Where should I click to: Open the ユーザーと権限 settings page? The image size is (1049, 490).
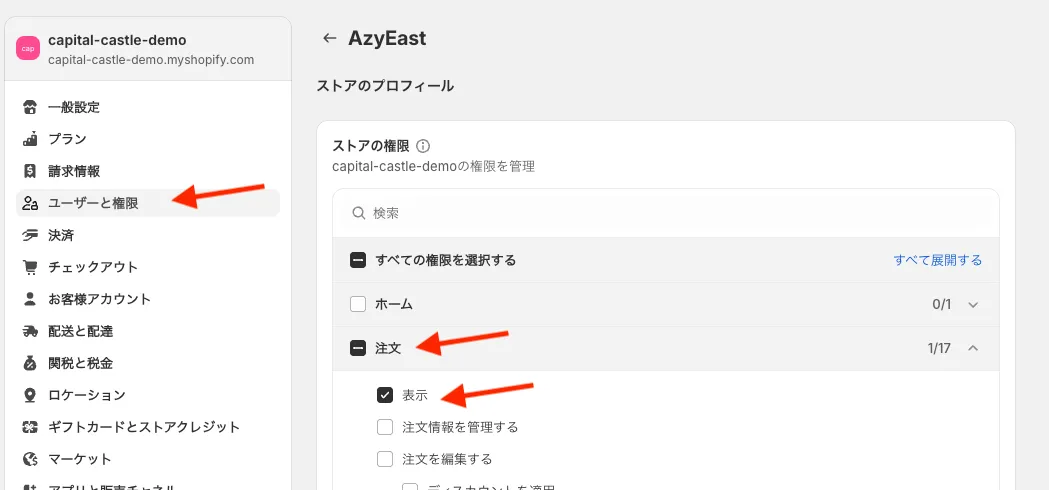point(93,203)
